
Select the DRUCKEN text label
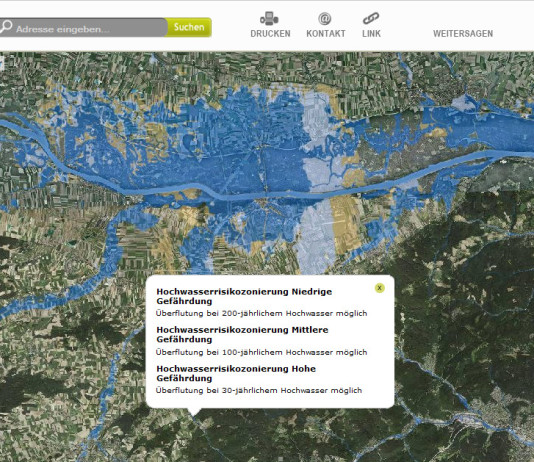coord(270,34)
